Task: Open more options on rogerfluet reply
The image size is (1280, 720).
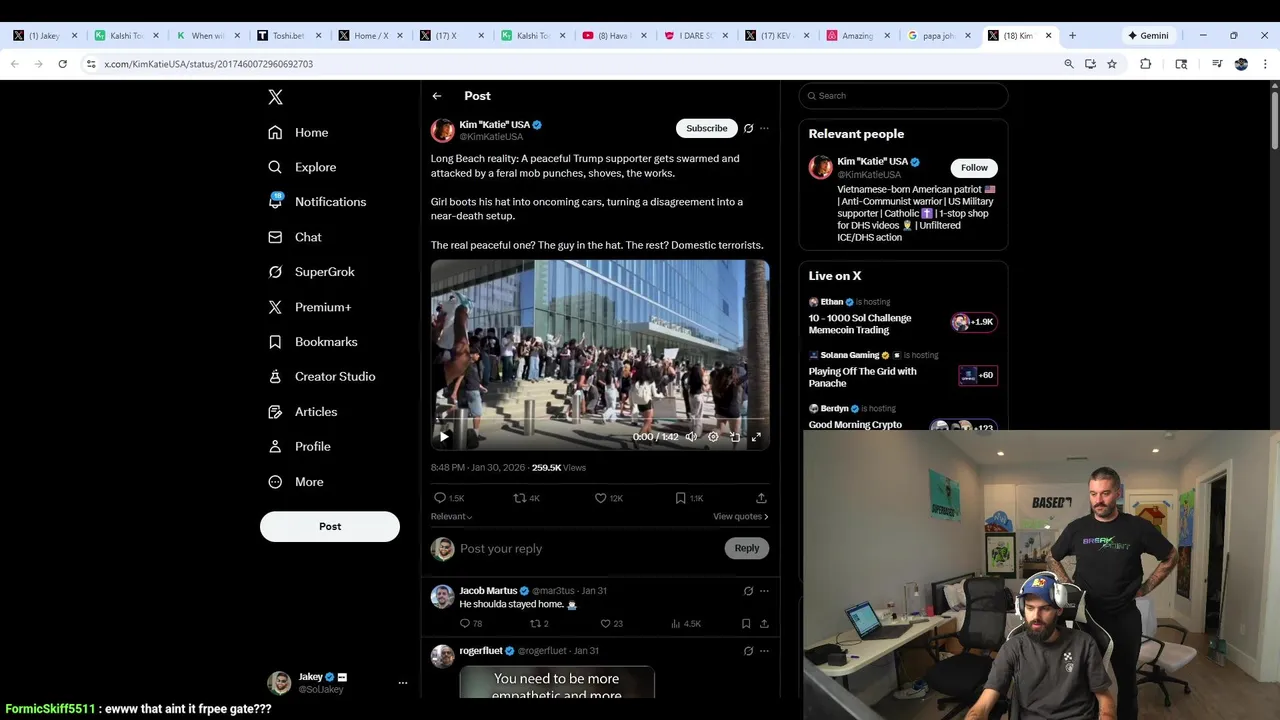Action: point(764,651)
